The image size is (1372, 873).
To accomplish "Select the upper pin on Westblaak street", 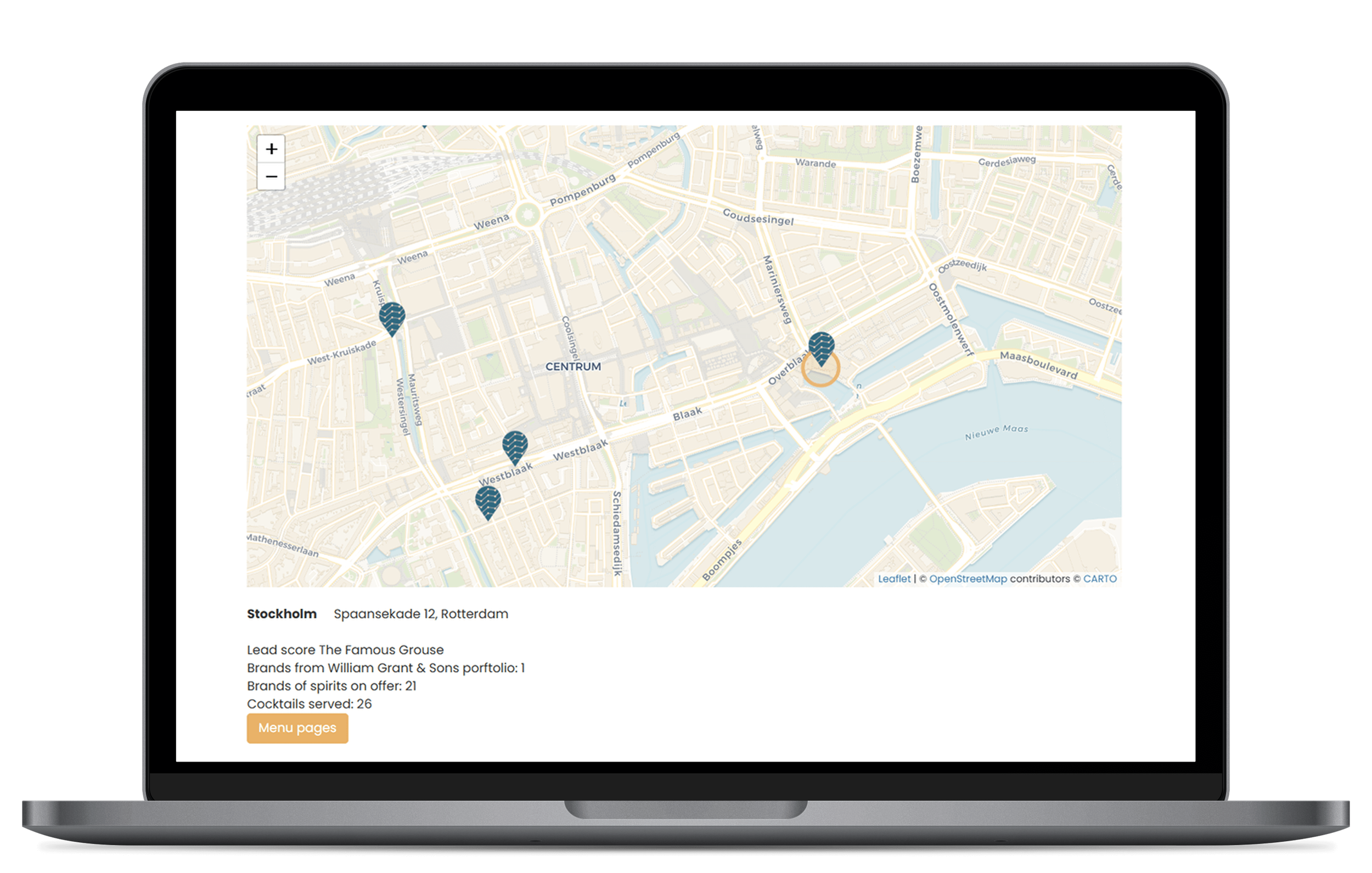I will (x=515, y=446).
